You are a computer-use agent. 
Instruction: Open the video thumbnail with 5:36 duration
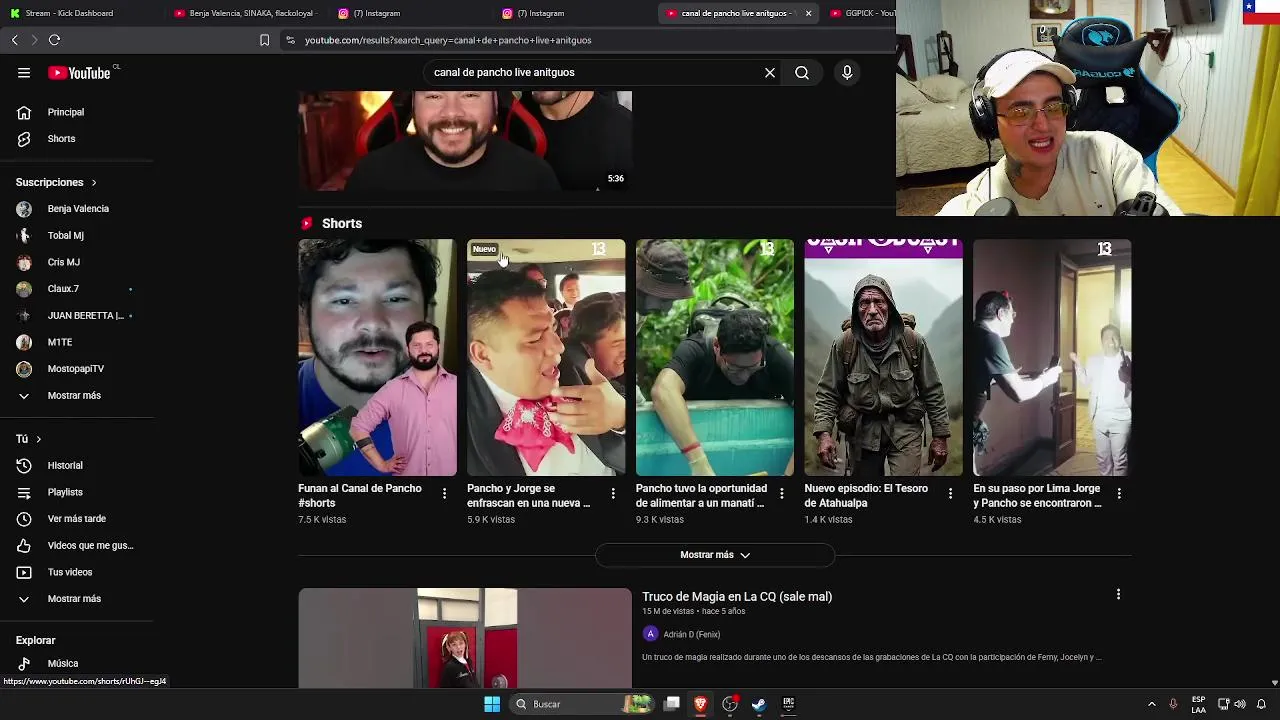pyautogui.click(x=465, y=140)
